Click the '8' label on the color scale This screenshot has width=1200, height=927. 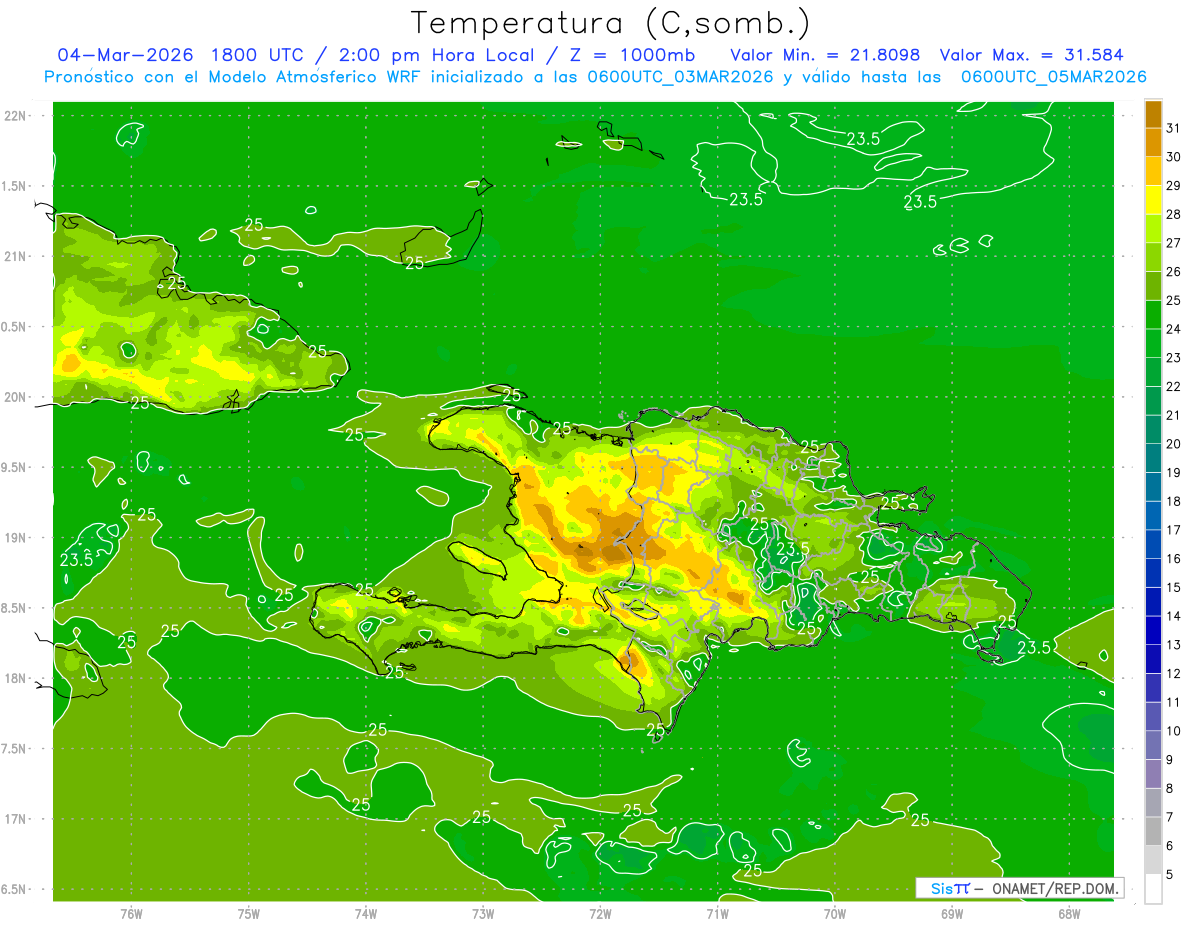[x=1171, y=788]
